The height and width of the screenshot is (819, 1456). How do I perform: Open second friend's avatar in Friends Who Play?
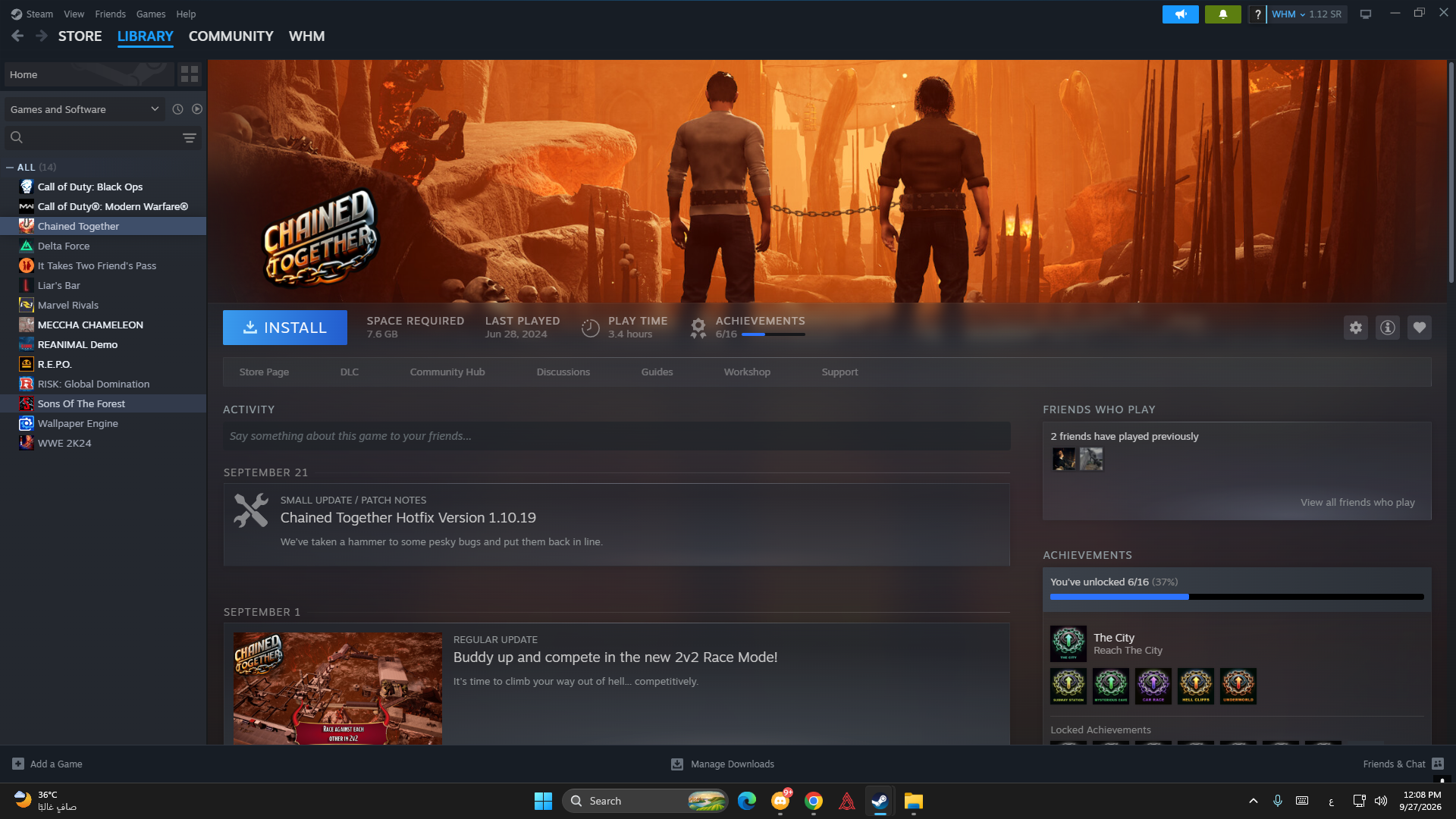pos(1091,459)
